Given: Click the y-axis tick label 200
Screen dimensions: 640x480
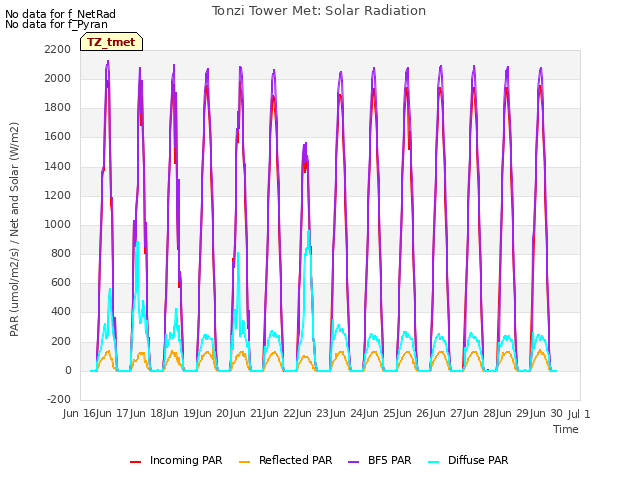Looking at the screenshot, I should pos(61,341).
